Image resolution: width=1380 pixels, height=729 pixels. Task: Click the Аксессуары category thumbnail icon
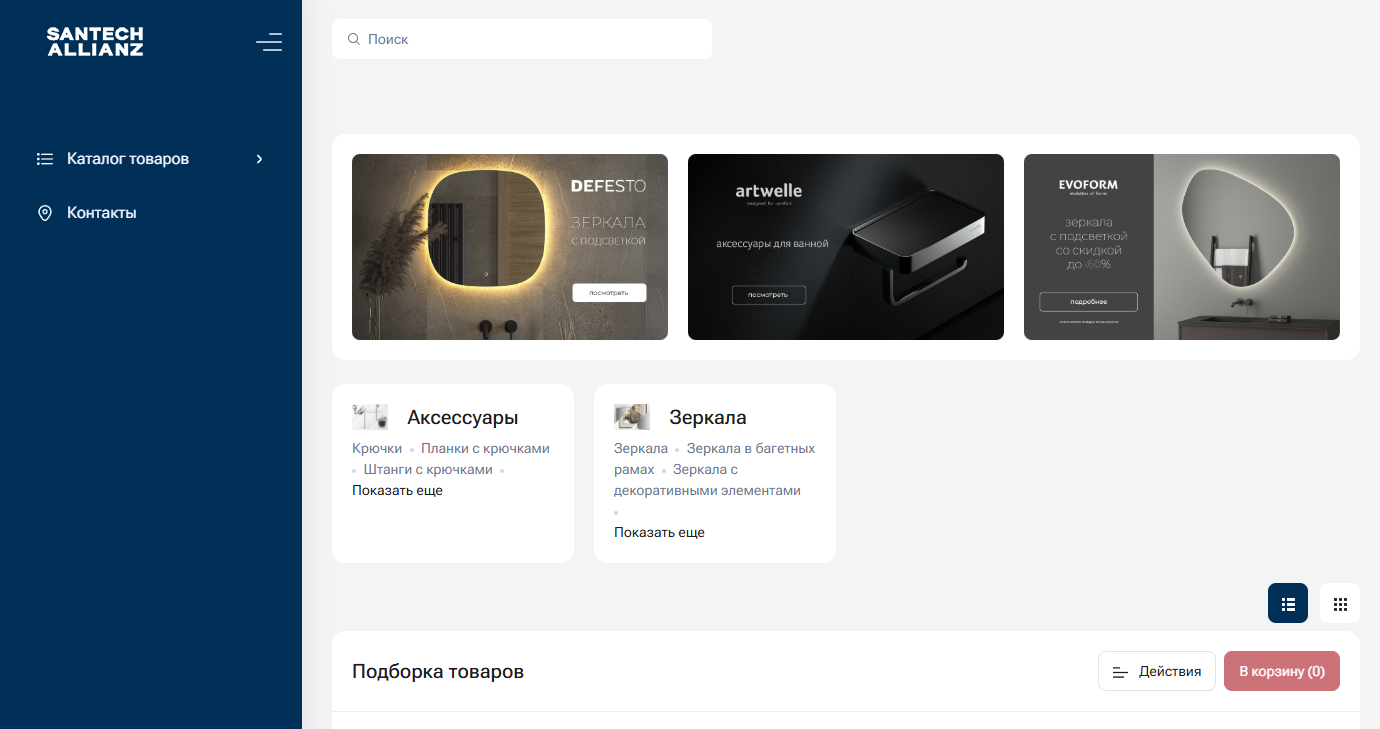pos(370,417)
